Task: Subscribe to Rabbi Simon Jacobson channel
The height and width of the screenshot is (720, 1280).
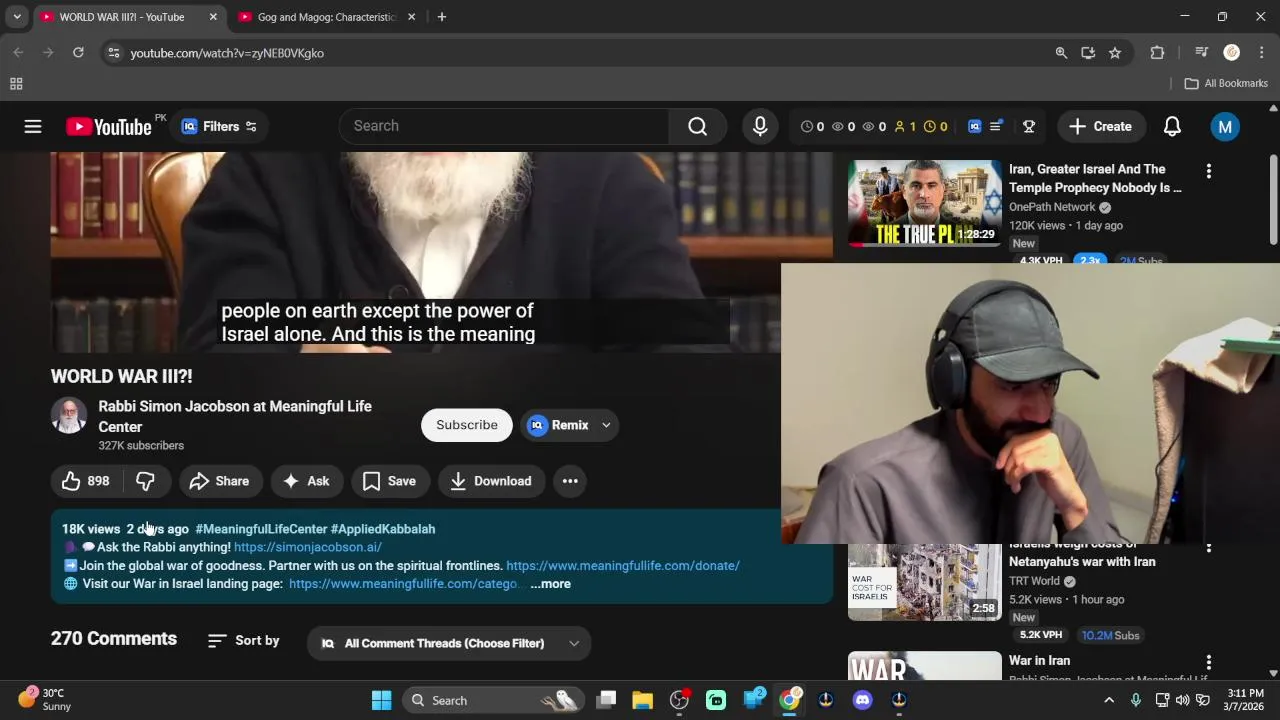Action: pos(467,425)
